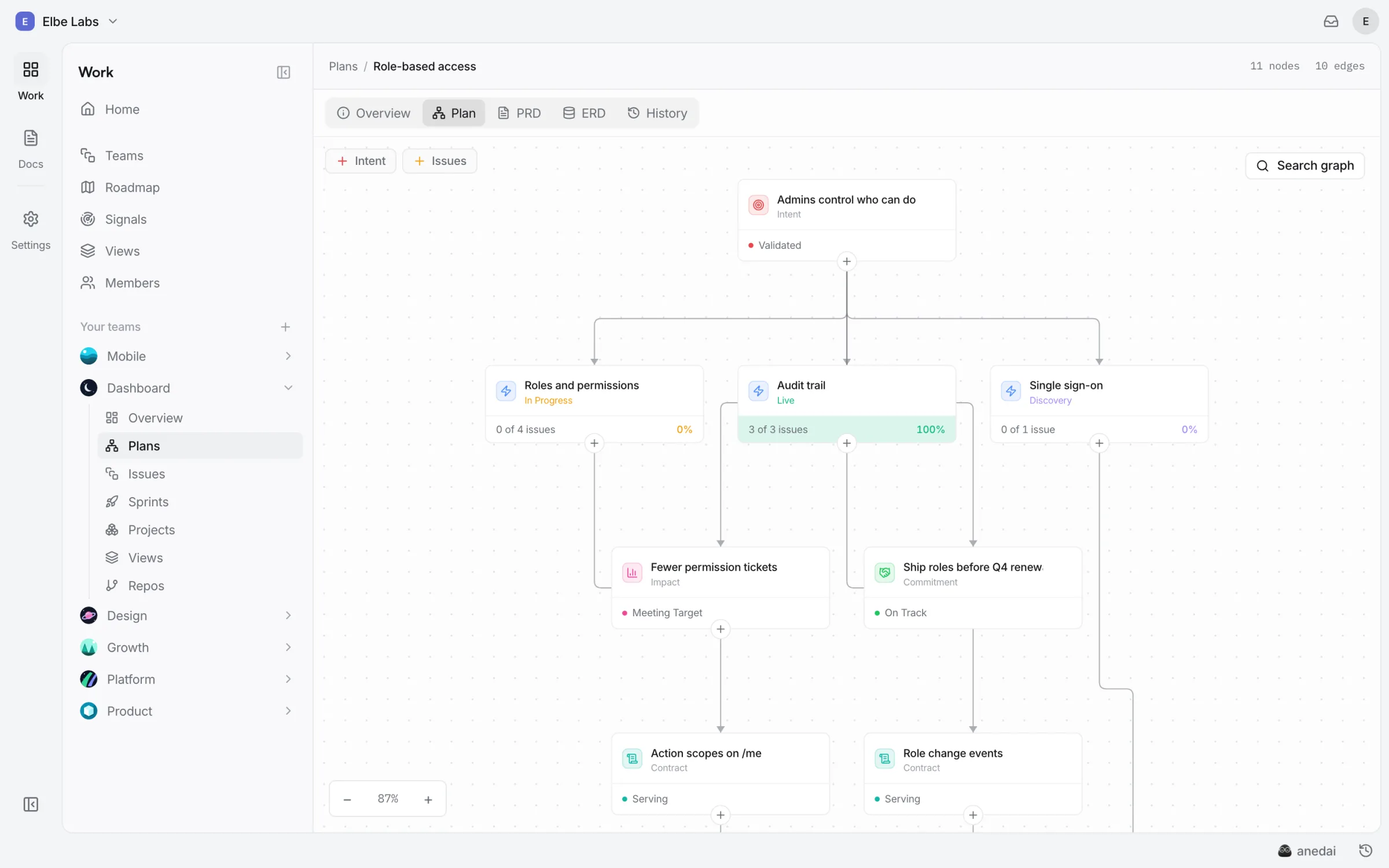Image resolution: width=1389 pixels, height=868 pixels.
Task: Click the add Issues button
Action: 440,161
